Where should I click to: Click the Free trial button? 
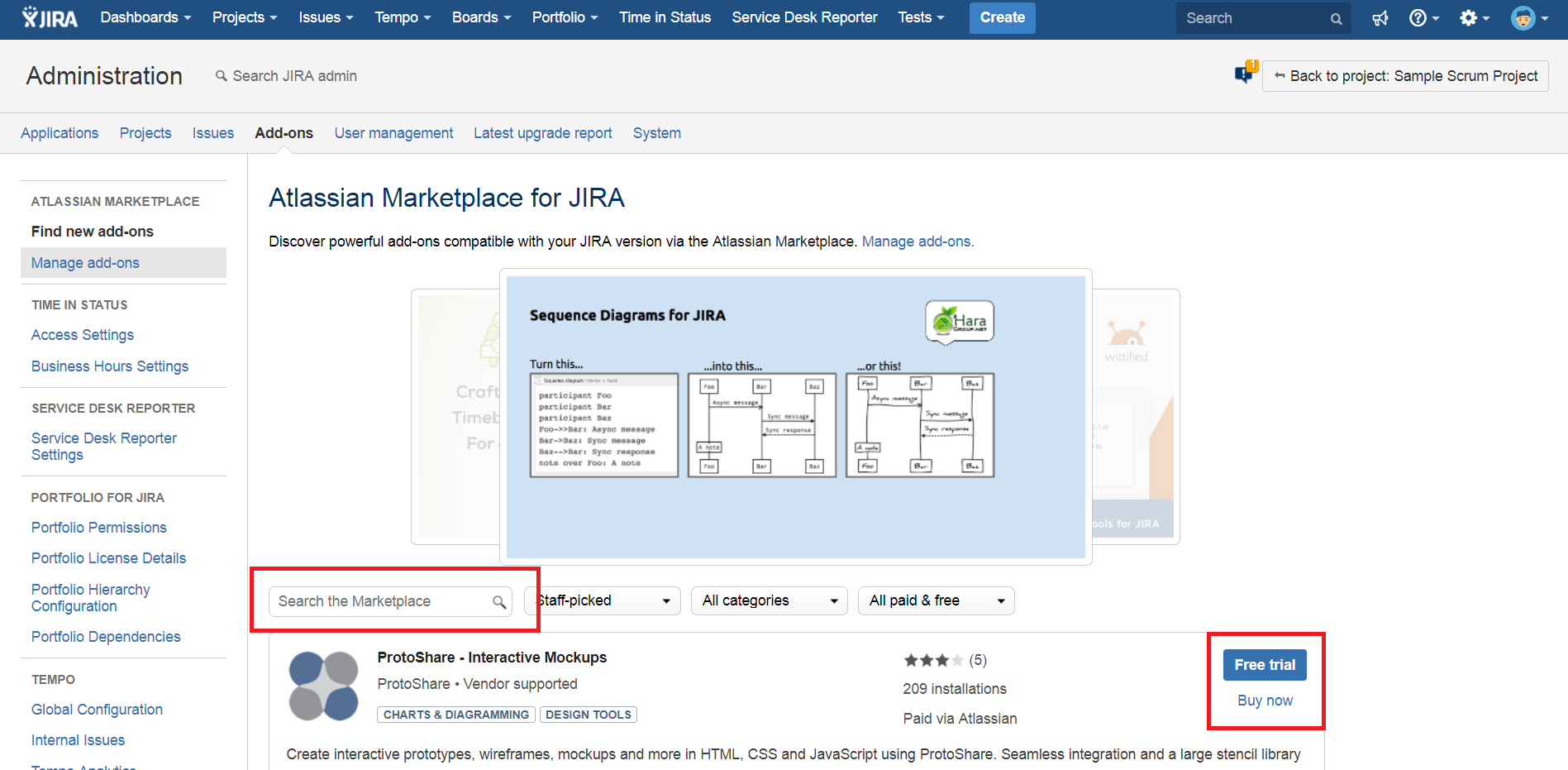(1264, 665)
